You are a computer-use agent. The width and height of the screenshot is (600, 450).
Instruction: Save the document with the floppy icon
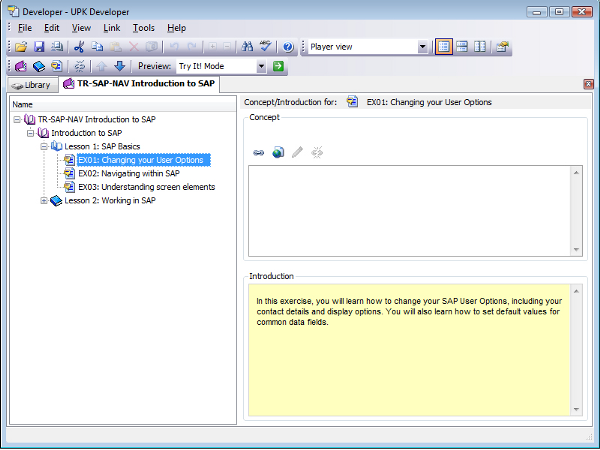click(39, 47)
